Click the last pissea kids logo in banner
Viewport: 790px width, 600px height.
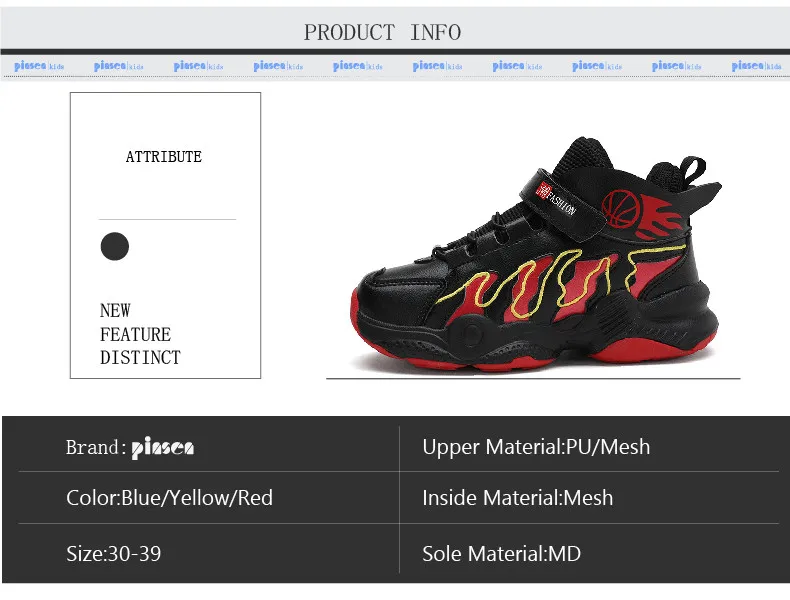[756, 66]
